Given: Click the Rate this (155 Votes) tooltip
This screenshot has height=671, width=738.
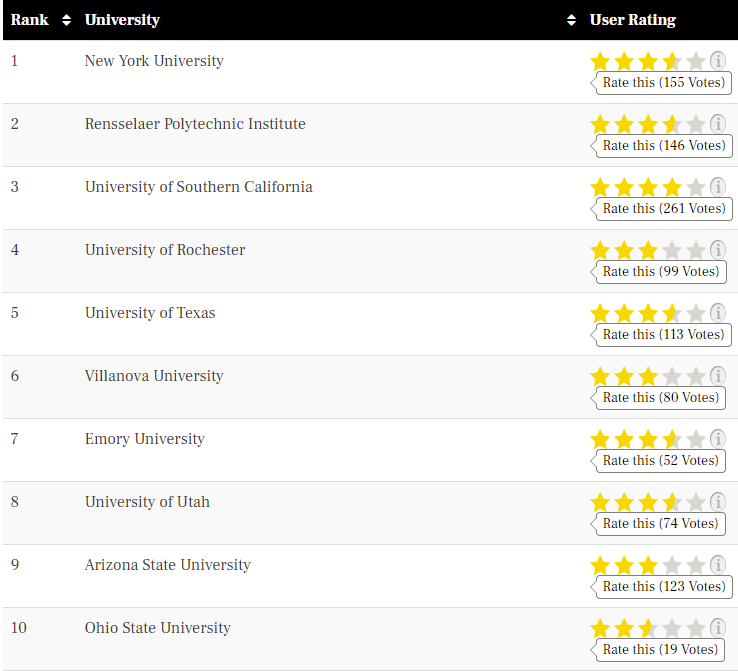Looking at the screenshot, I should [663, 82].
